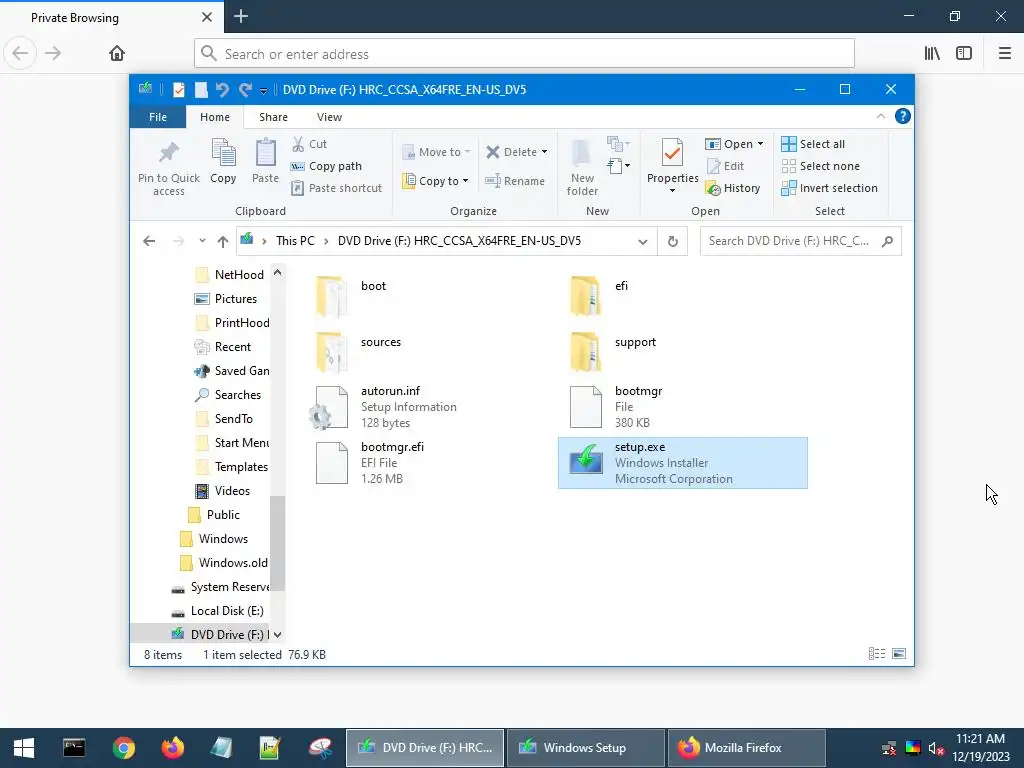The width and height of the screenshot is (1024, 768).
Task: Switch to the Share tab
Action: 273,117
